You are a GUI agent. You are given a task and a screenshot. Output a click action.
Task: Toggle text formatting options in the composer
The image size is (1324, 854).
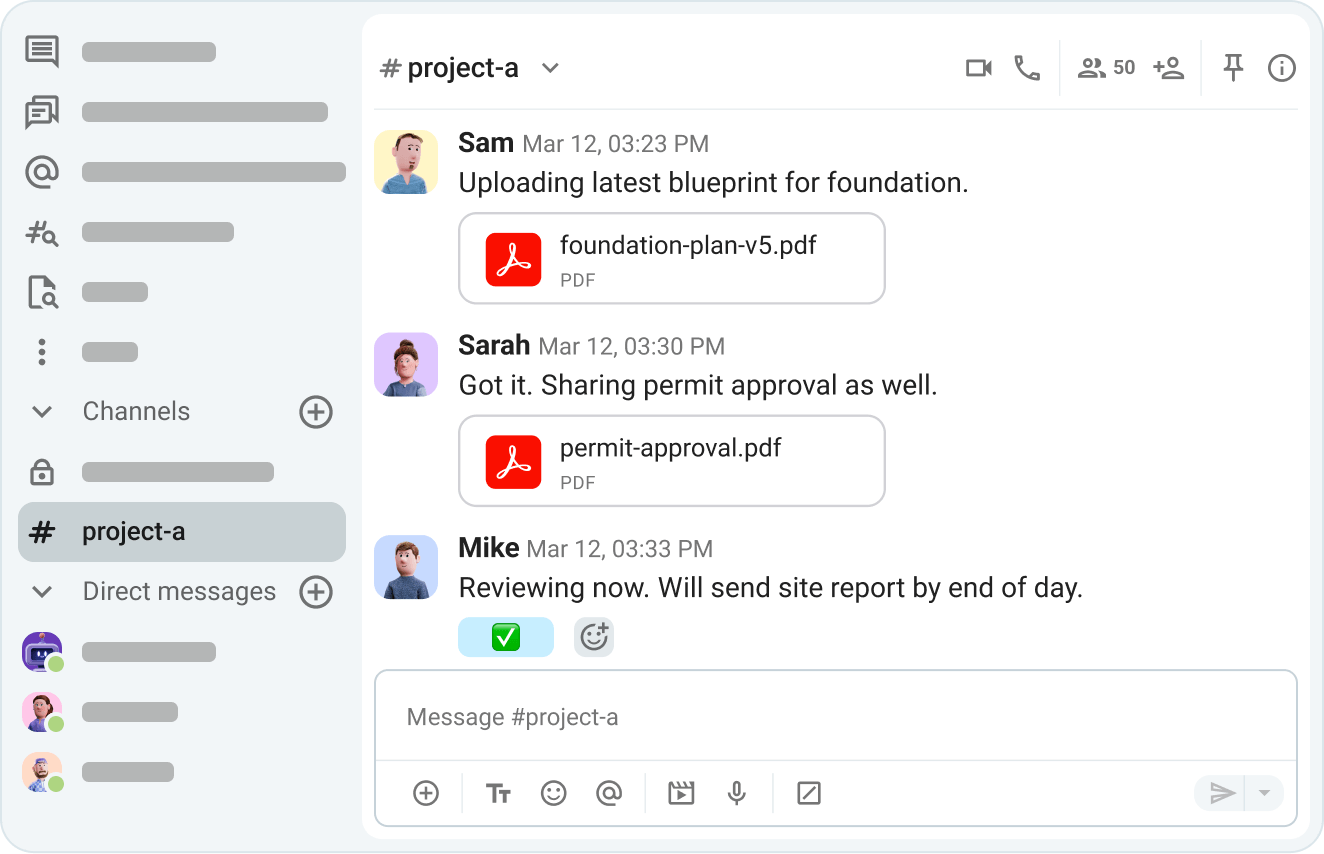tap(498, 793)
